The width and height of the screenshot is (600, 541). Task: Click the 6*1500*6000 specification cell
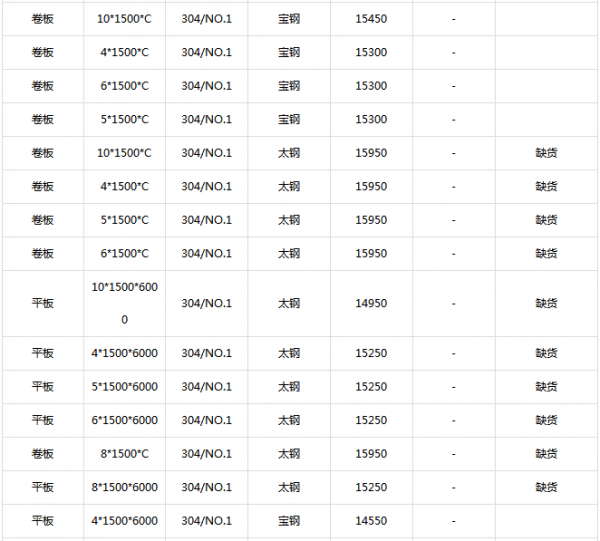point(124,420)
